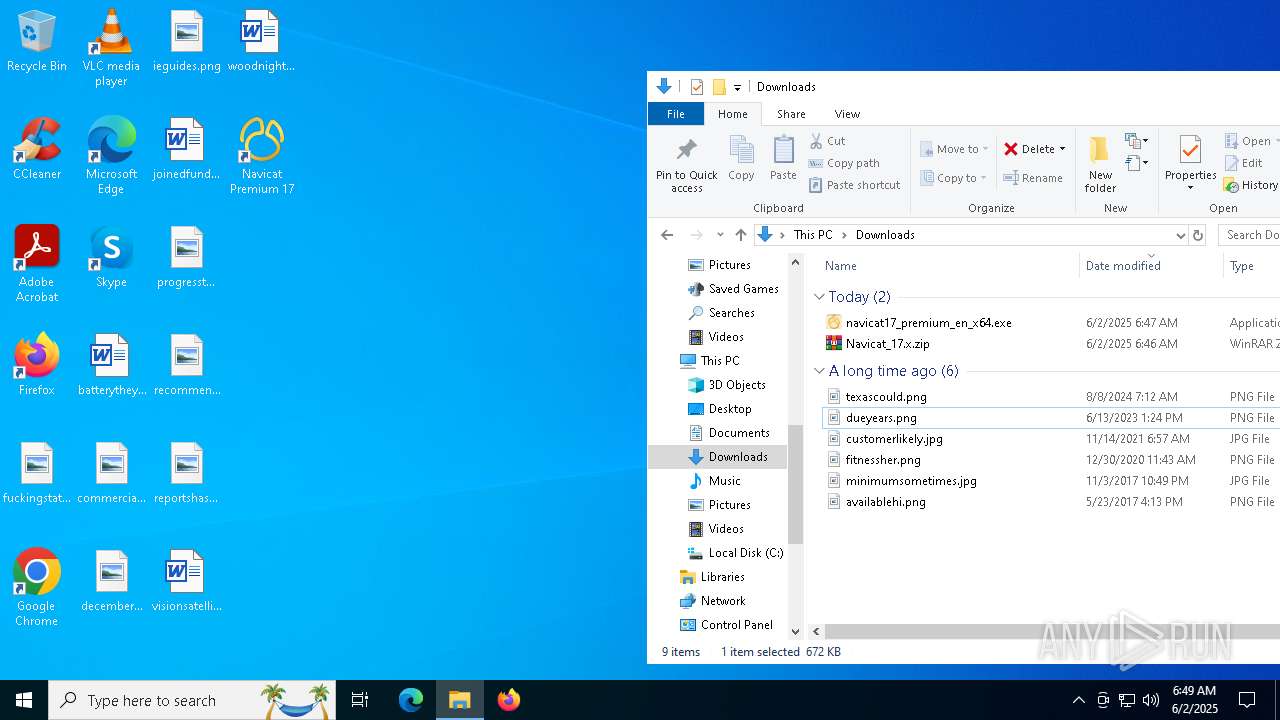Open the Easy access dropdown icon

pyautogui.click(x=1136, y=163)
